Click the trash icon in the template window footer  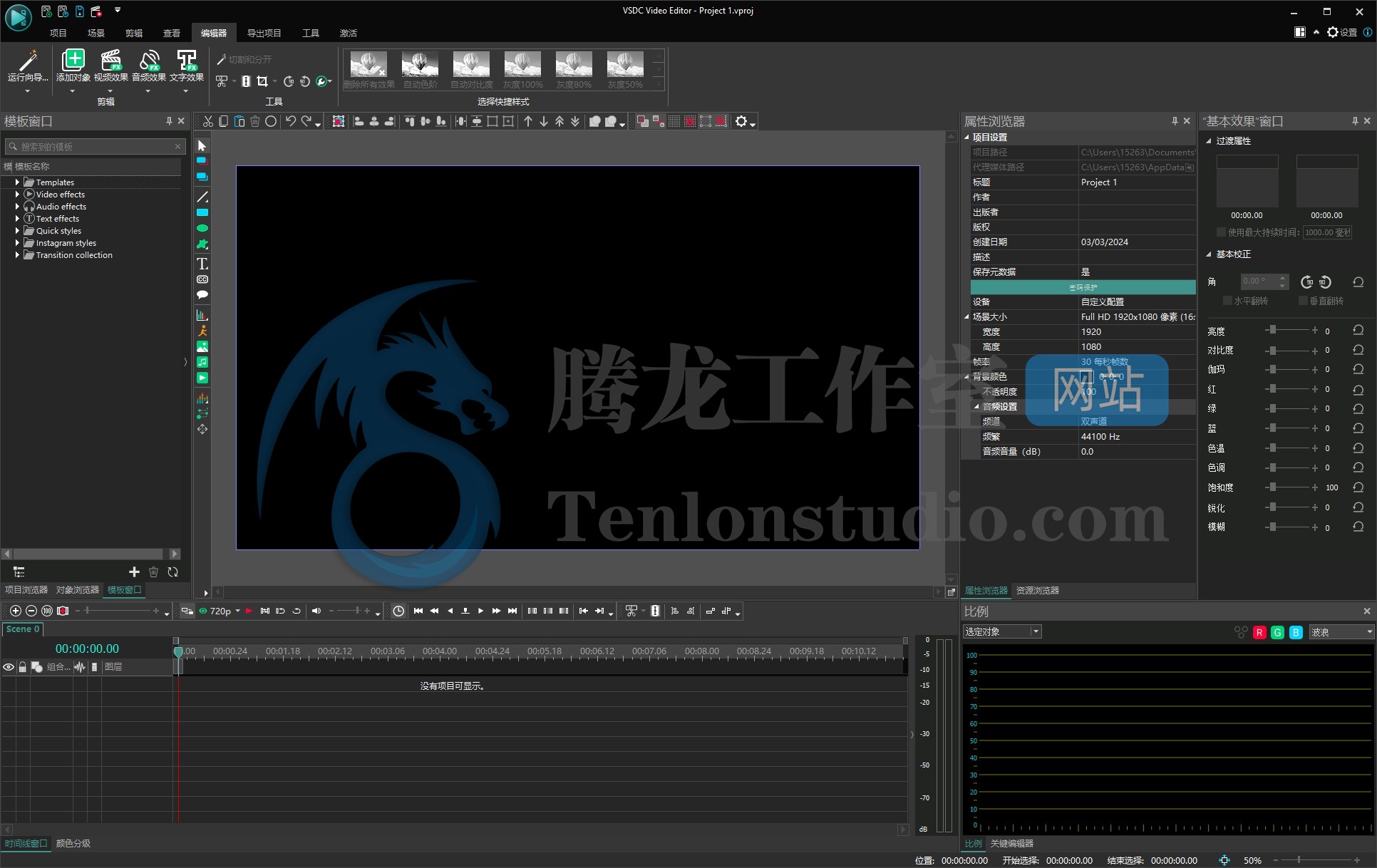click(x=153, y=572)
